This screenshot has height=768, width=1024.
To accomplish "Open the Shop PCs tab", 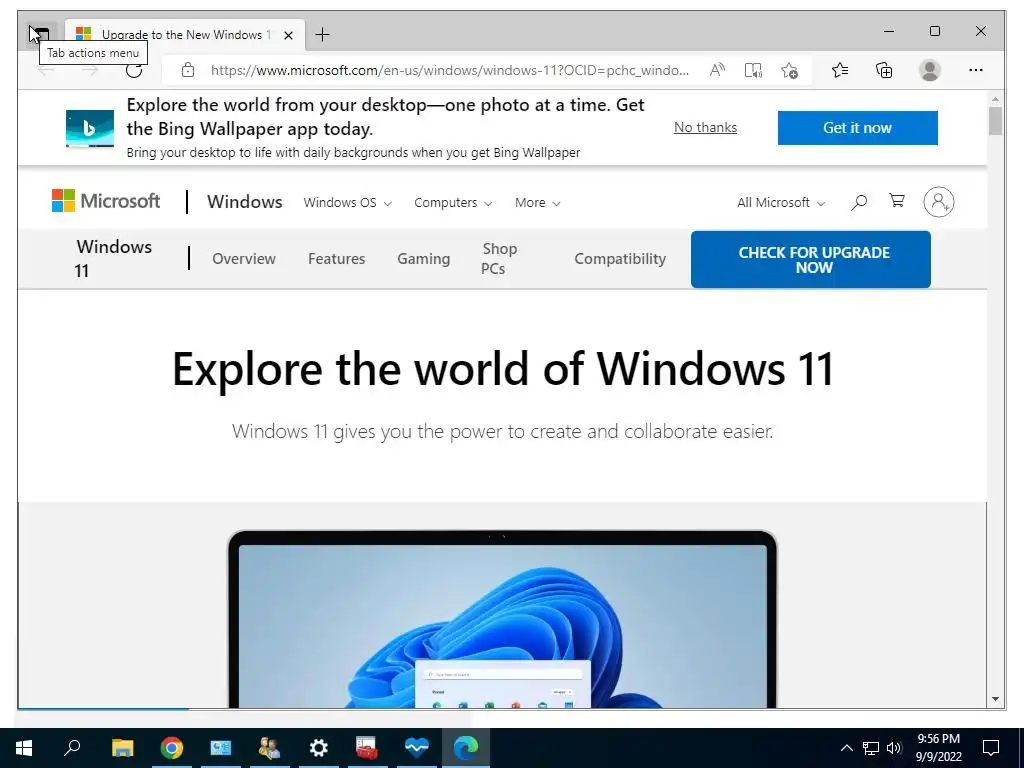I will tap(499, 259).
